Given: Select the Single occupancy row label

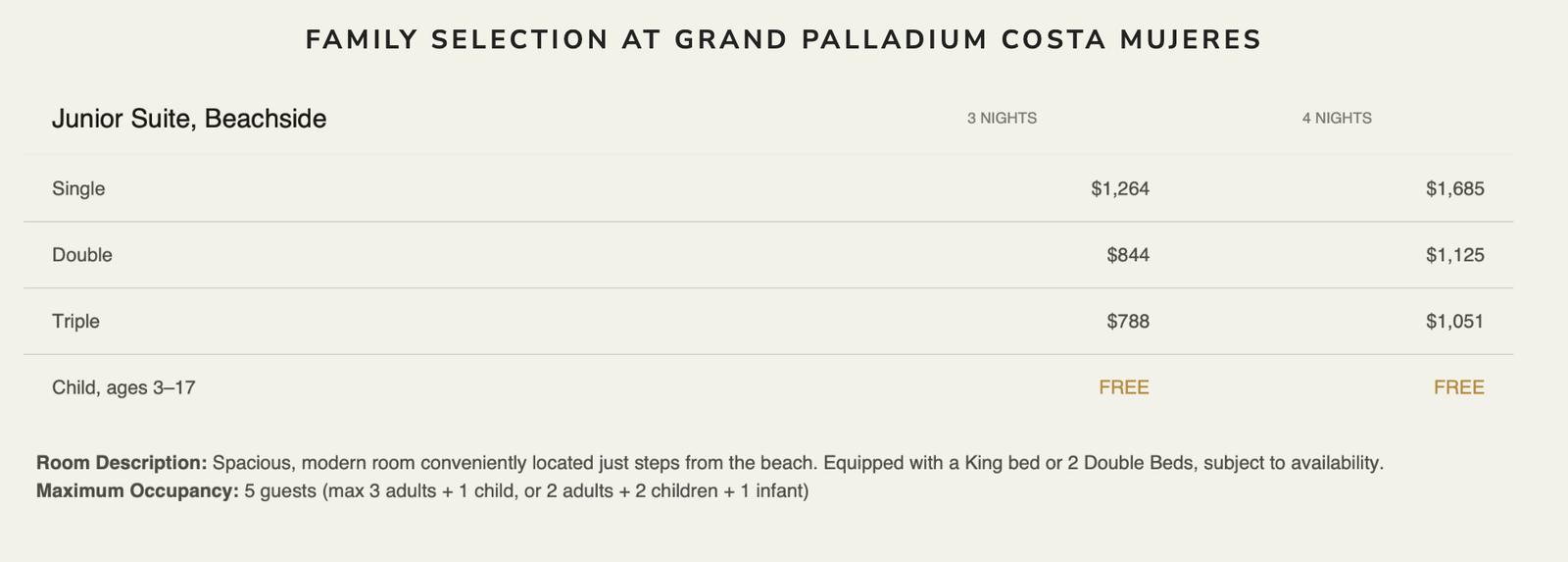Looking at the screenshot, I should pos(78,188).
